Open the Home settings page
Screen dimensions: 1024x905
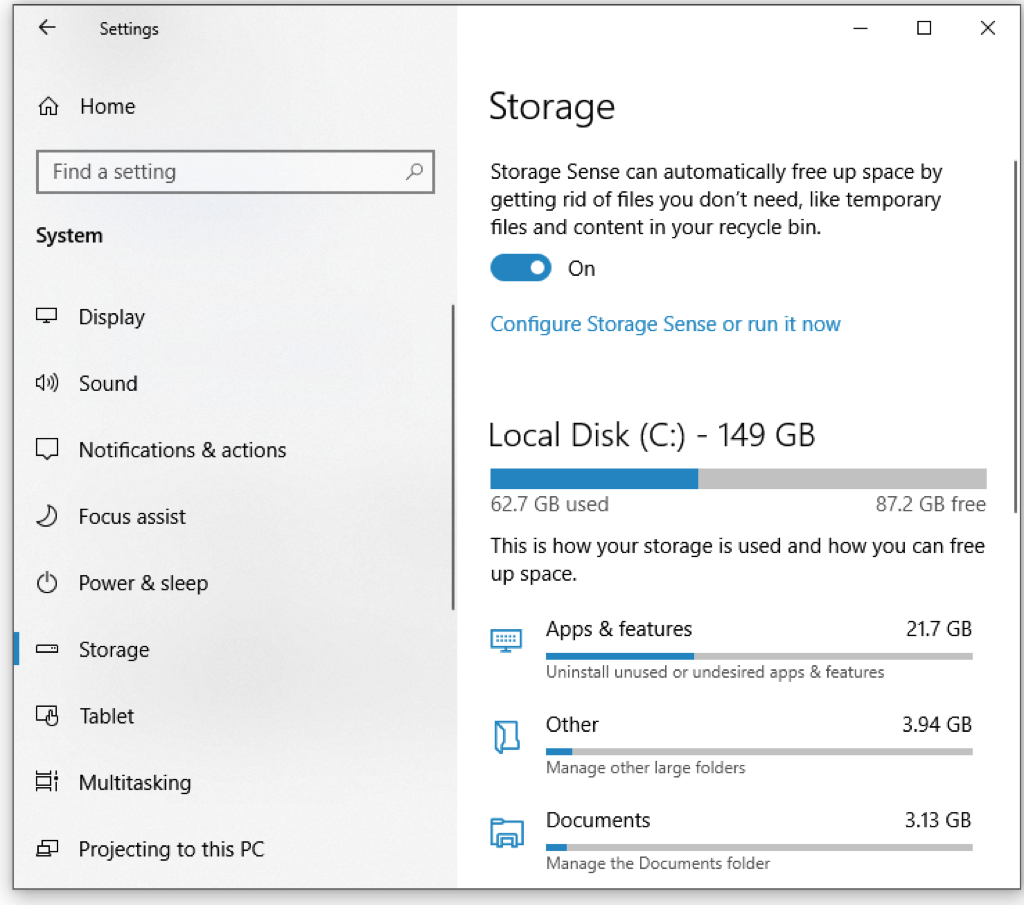(108, 106)
